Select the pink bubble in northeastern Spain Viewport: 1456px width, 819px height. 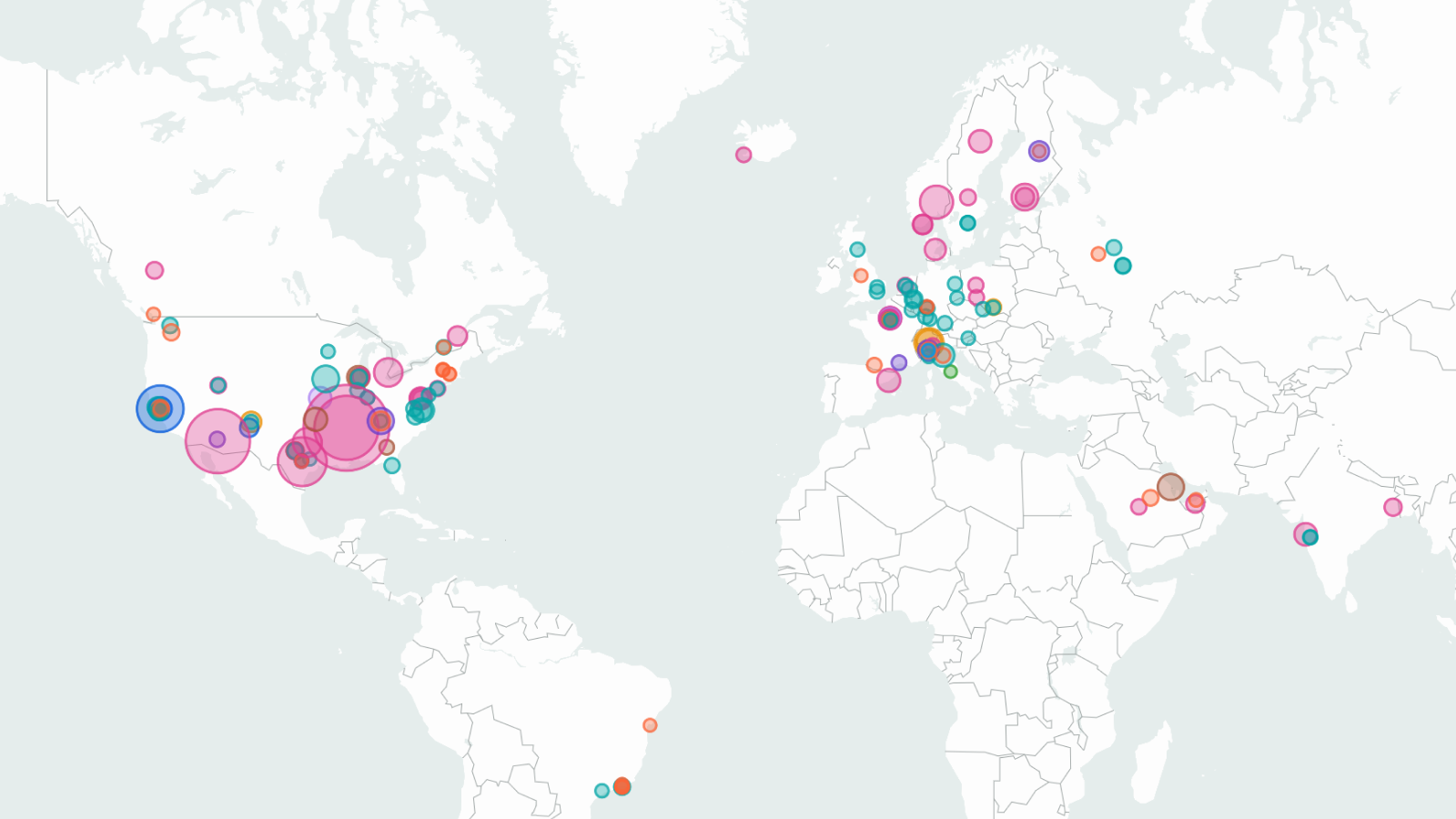point(889,380)
